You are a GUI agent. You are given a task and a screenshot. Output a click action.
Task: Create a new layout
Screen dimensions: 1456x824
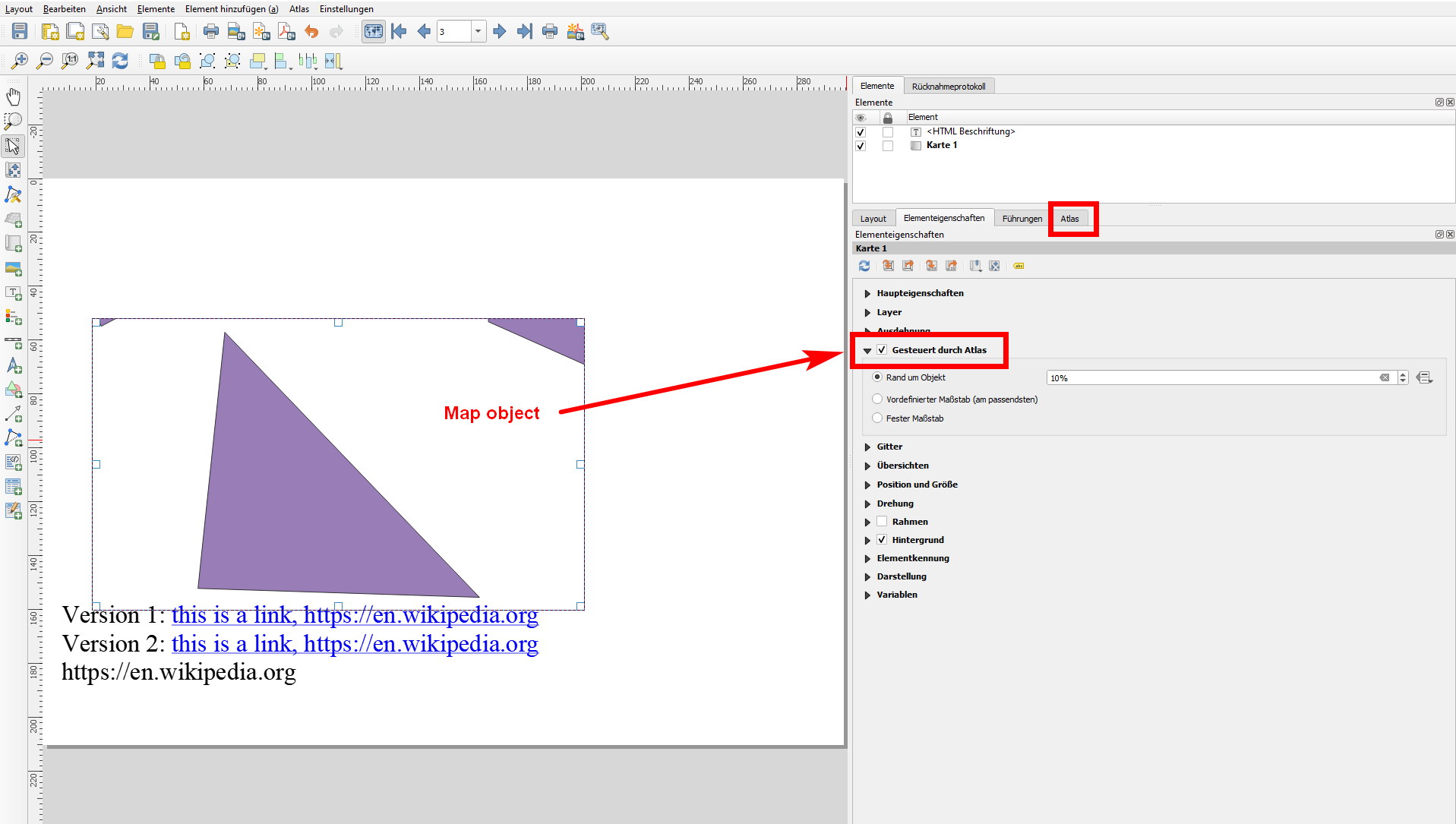[50, 31]
